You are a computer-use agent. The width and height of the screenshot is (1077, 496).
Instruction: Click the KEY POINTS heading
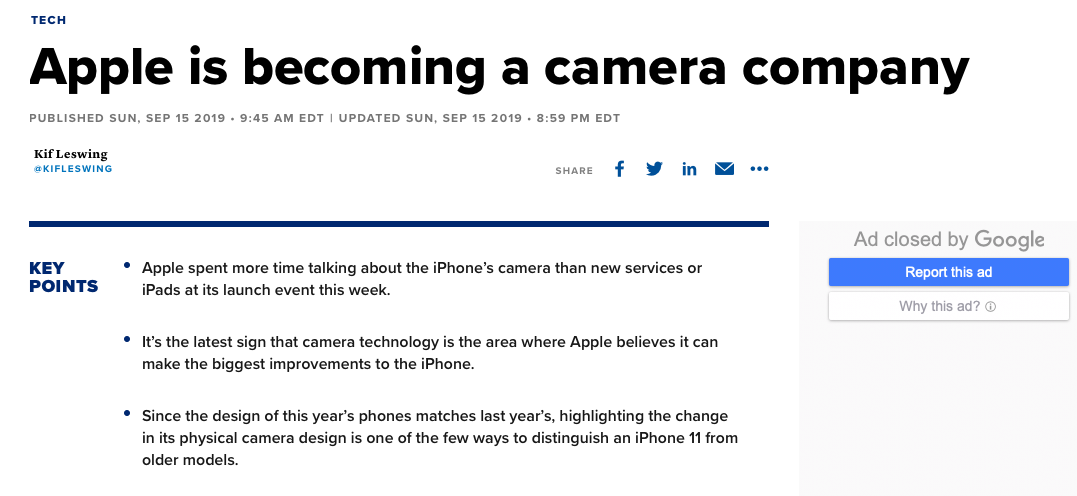point(64,277)
